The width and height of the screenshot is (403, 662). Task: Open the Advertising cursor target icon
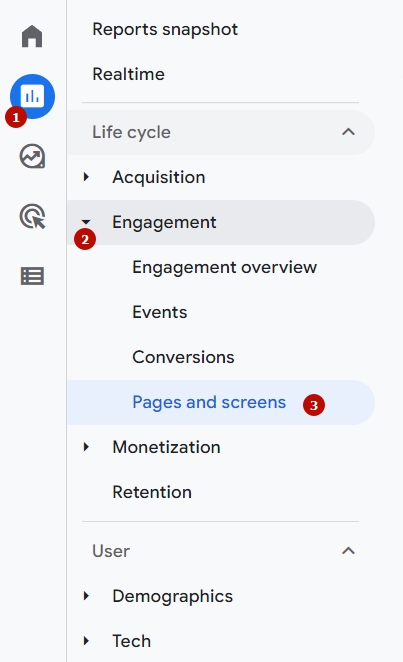[x=32, y=217]
